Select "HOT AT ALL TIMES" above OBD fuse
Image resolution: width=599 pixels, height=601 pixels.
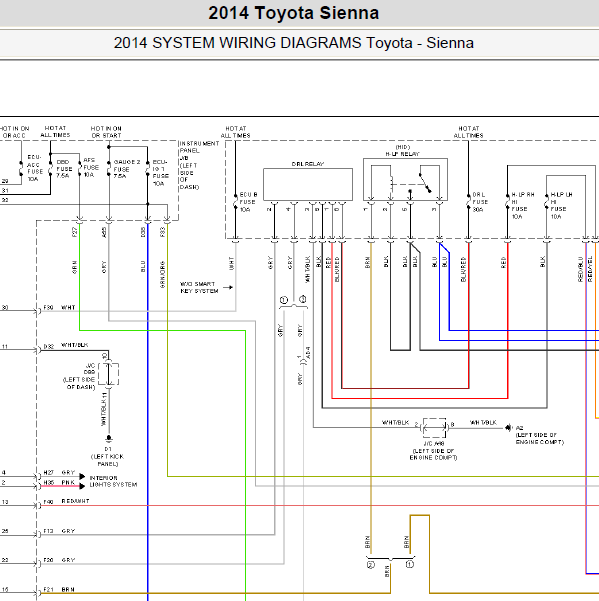pos(55,131)
